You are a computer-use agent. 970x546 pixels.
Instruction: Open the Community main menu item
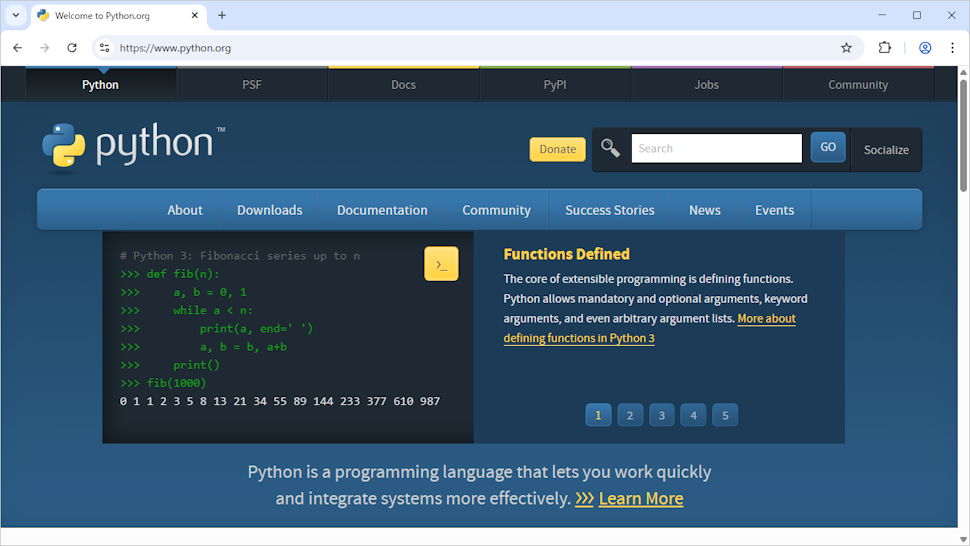(x=497, y=210)
